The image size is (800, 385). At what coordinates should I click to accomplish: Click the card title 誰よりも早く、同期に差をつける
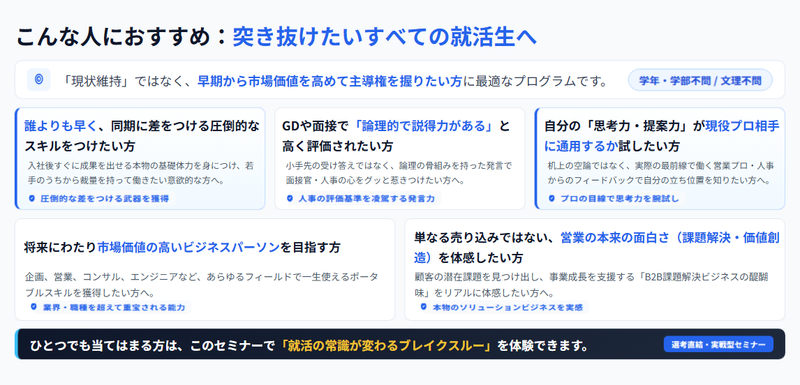[x=142, y=136]
